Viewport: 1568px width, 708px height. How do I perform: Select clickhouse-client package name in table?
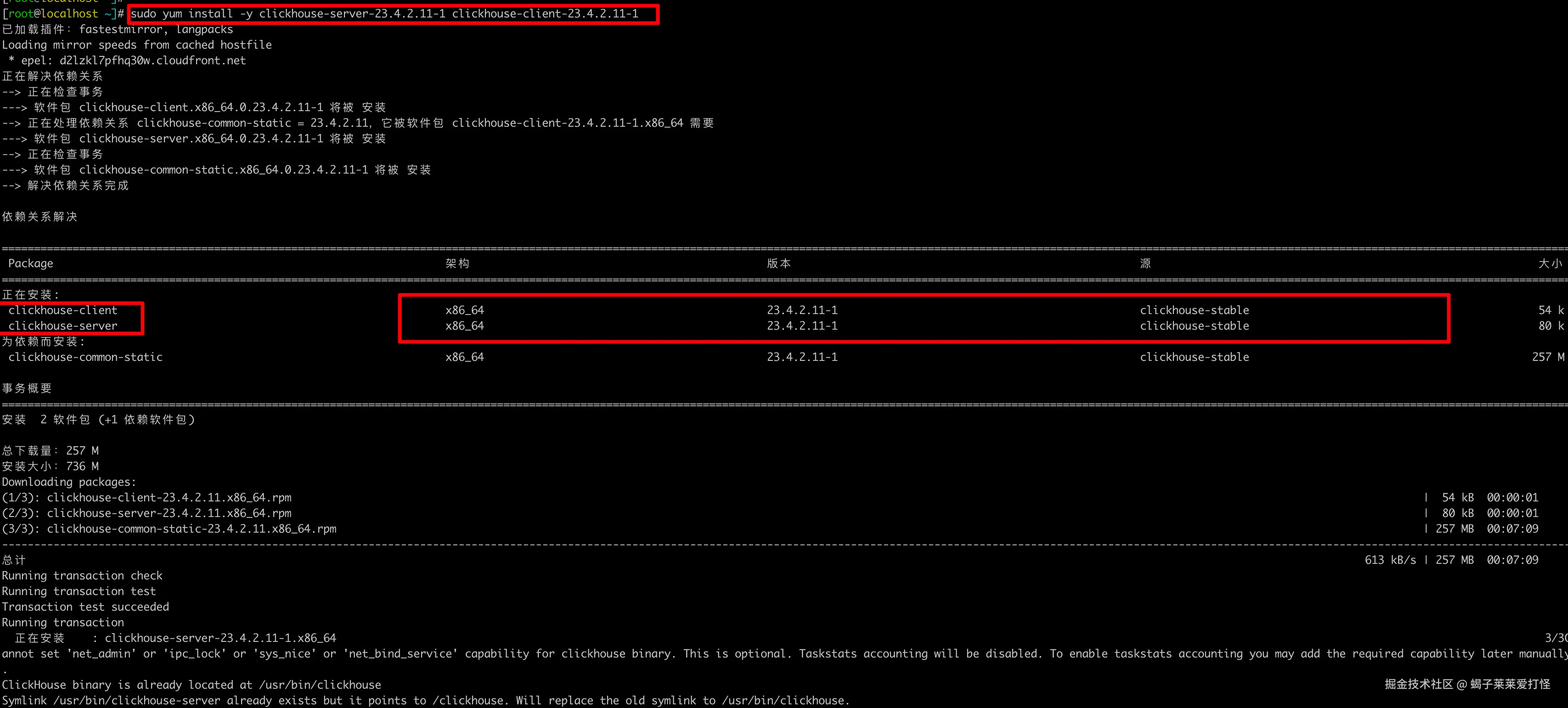pos(63,310)
